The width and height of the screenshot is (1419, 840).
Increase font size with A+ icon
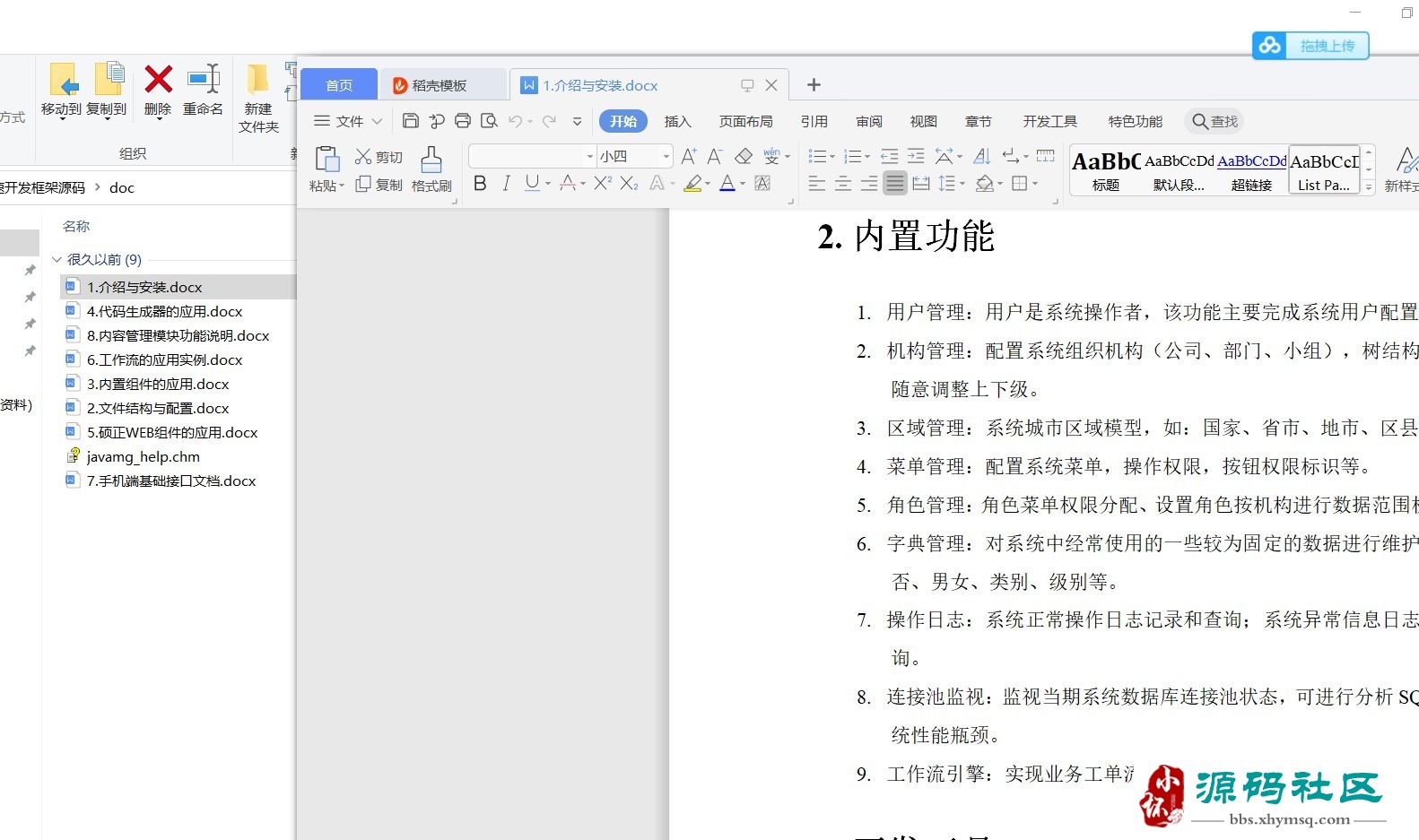[689, 157]
